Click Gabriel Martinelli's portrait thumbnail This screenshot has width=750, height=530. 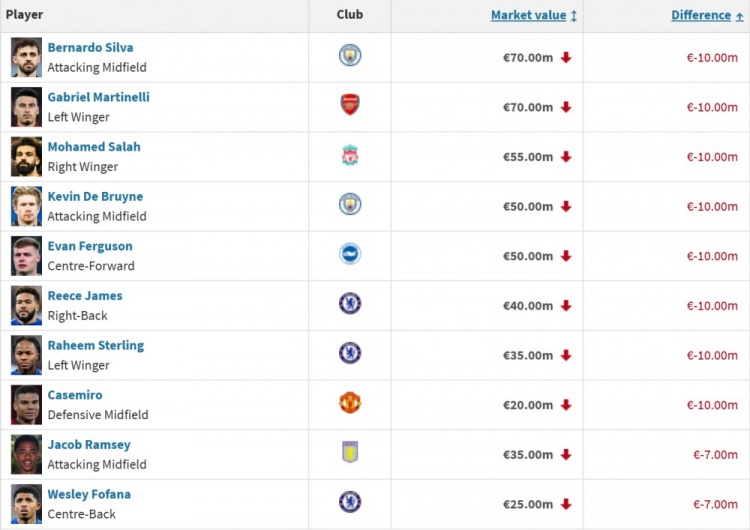click(x=26, y=107)
